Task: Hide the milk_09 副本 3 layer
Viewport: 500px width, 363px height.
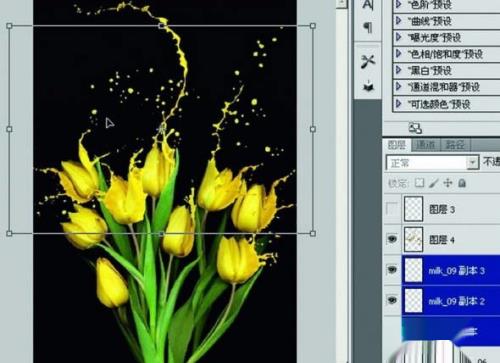Action: (392, 269)
